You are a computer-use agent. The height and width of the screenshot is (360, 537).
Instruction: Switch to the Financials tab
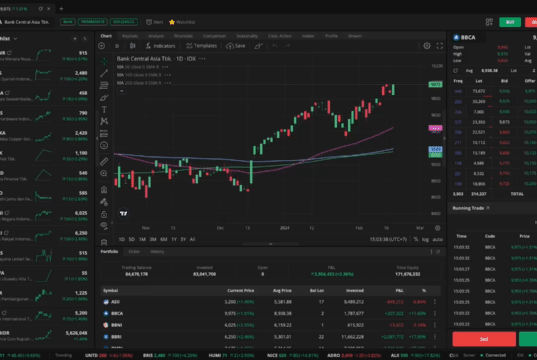point(183,36)
